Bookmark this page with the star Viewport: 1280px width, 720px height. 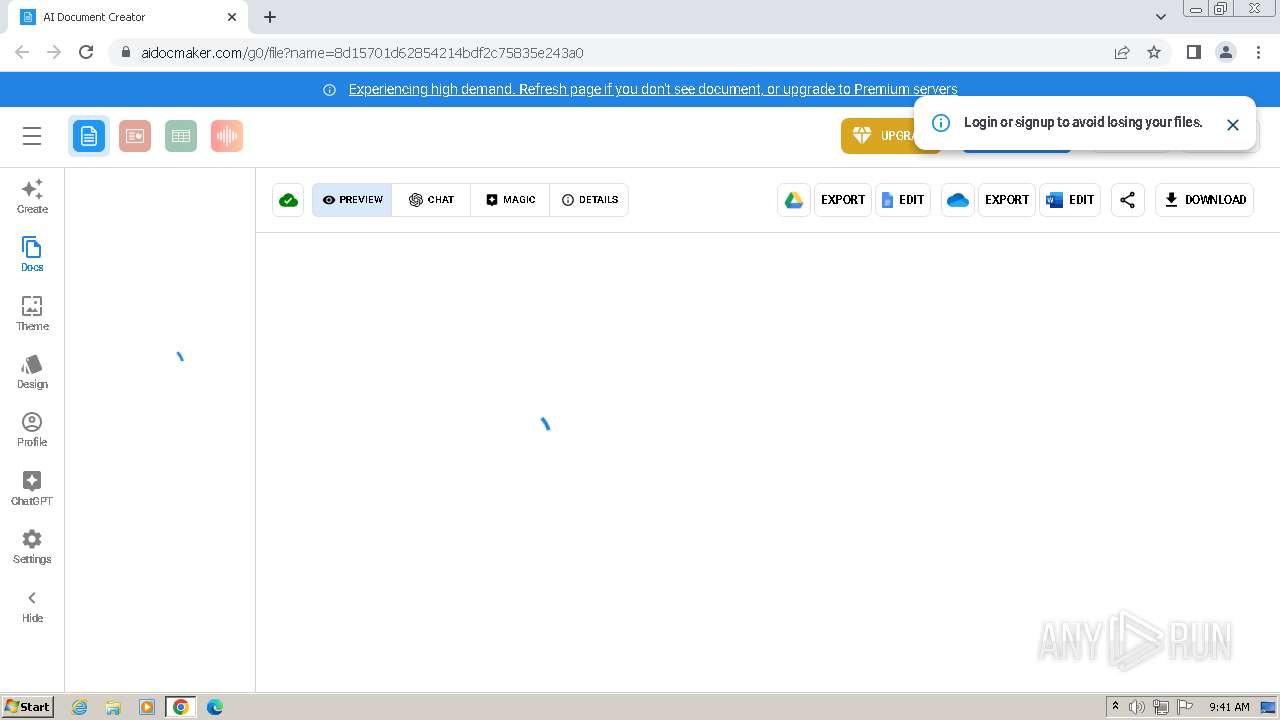pyautogui.click(x=1154, y=52)
